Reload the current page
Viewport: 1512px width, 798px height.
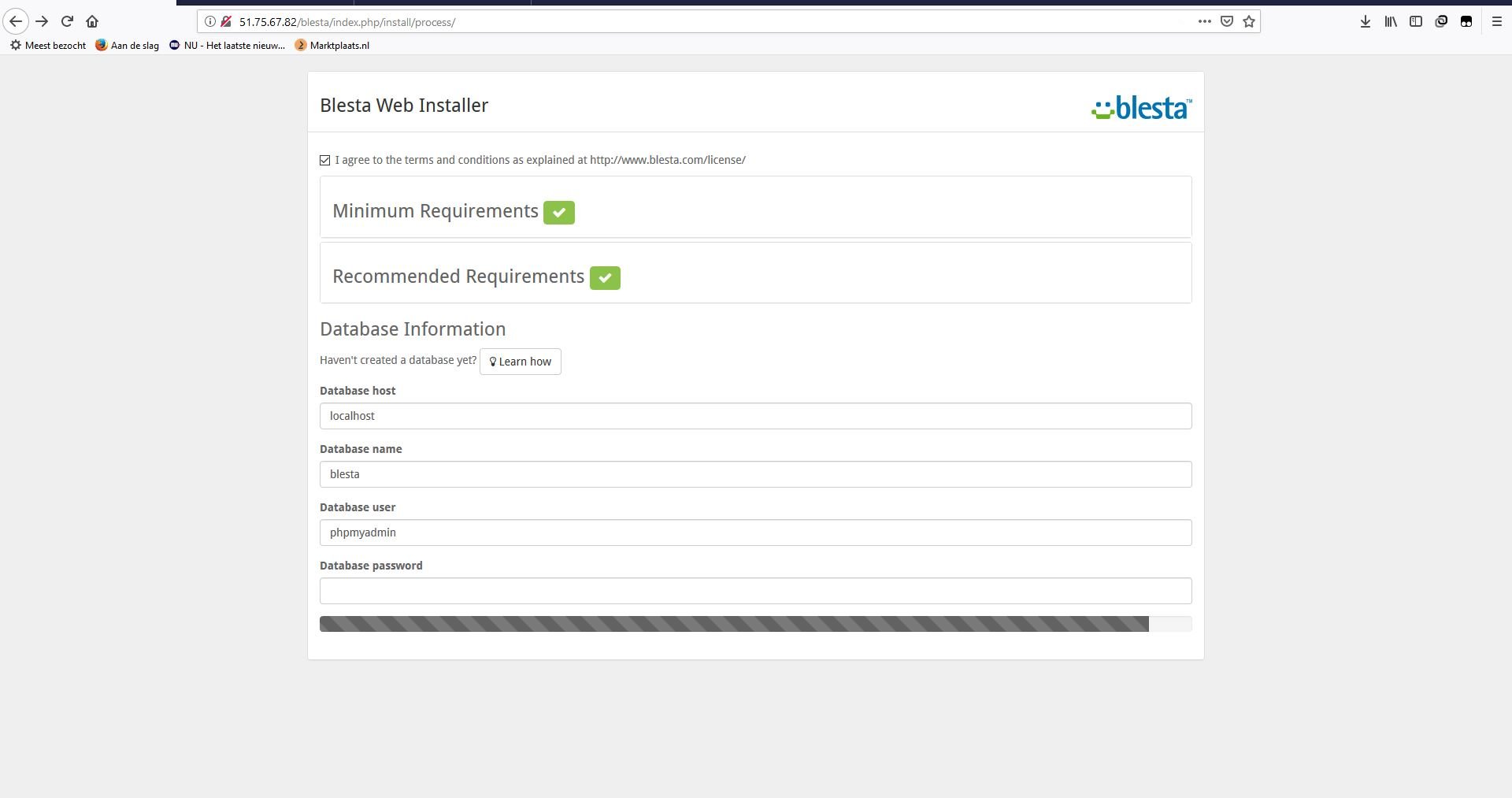68,21
